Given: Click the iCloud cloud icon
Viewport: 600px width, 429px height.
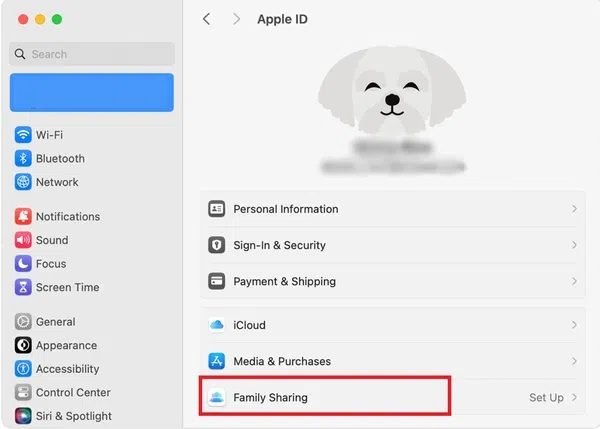Looking at the screenshot, I should 217,325.
